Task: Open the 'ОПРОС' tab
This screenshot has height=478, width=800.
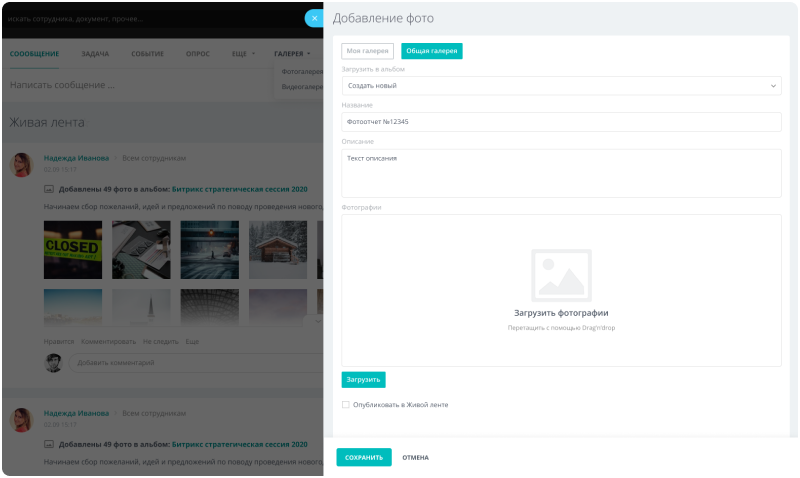Action: pyautogui.click(x=198, y=54)
